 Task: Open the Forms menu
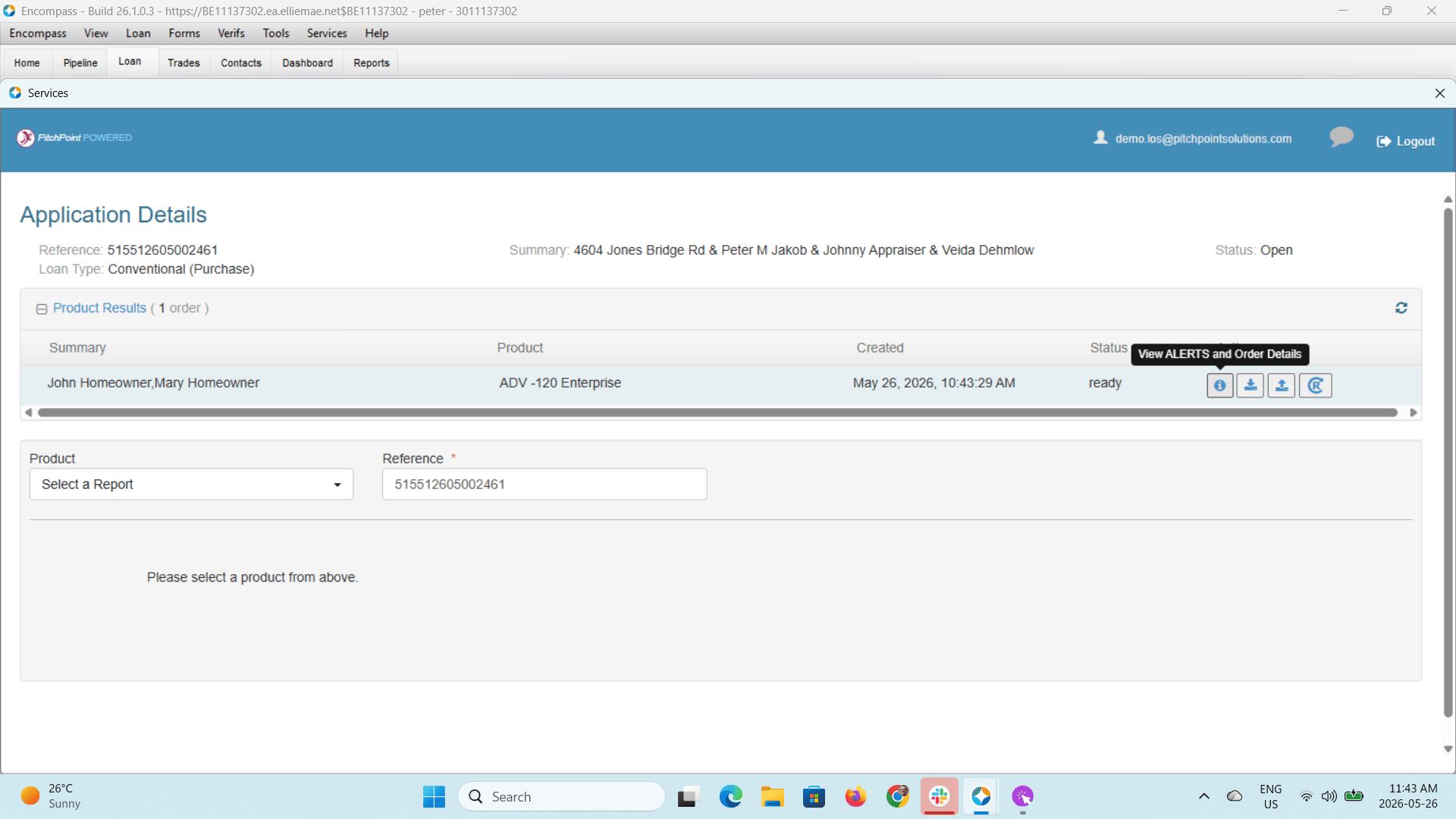click(x=184, y=33)
